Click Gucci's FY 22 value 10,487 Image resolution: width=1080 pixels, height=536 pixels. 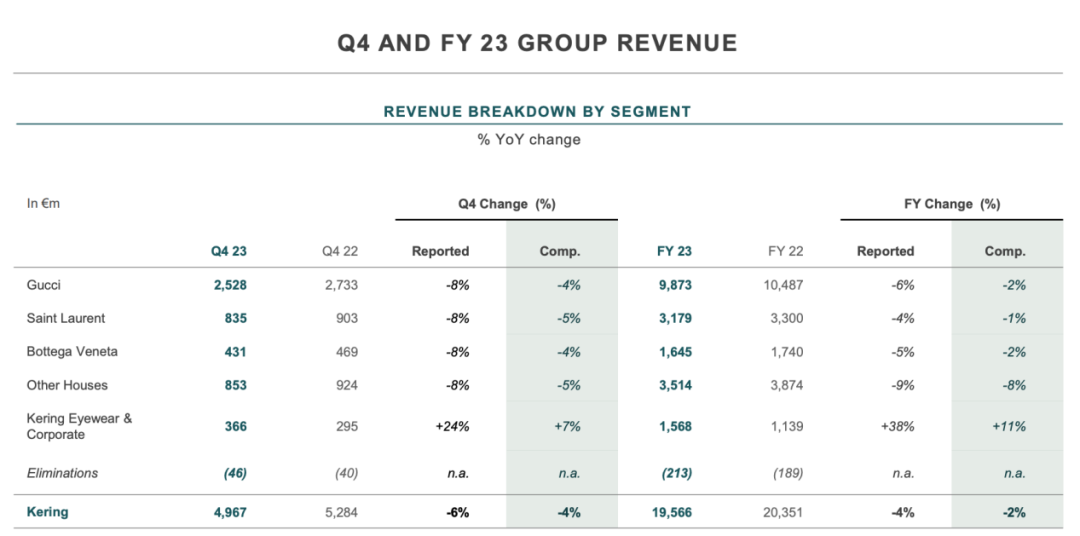coord(781,285)
